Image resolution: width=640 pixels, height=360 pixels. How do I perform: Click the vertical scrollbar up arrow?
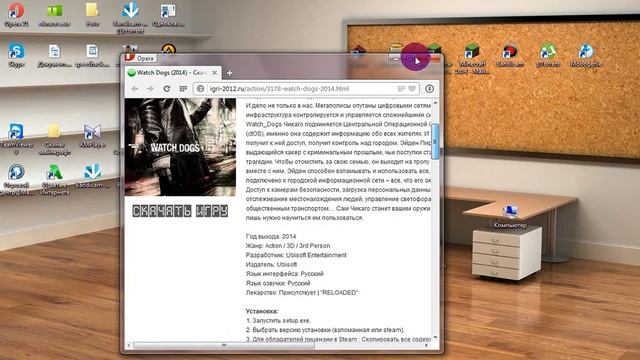(x=435, y=102)
